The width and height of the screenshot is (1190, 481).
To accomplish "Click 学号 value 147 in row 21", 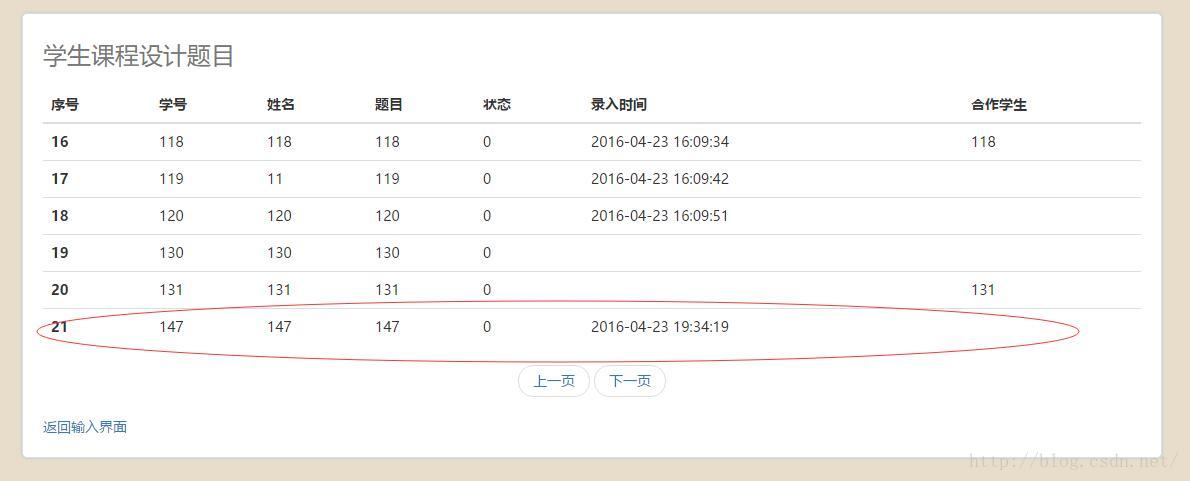I will point(171,327).
